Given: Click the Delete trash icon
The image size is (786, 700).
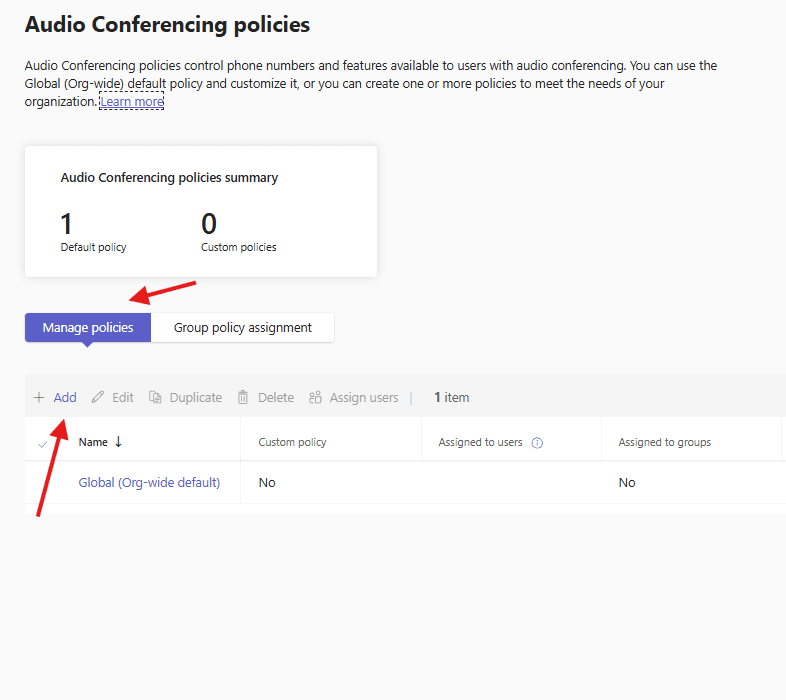Looking at the screenshot, I should 243,397.
